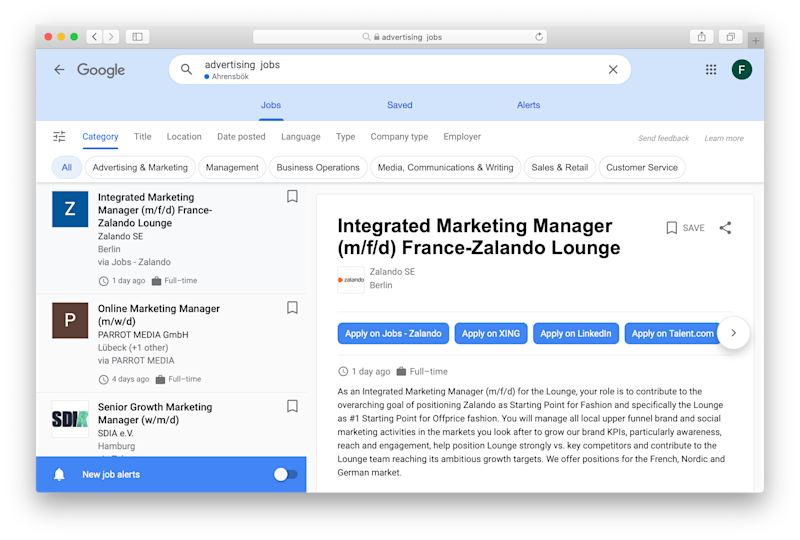Viewport: 800px width, 540px height.
Task: Save the job with SAVE bookmark button
Action: (x=686, y=228)
